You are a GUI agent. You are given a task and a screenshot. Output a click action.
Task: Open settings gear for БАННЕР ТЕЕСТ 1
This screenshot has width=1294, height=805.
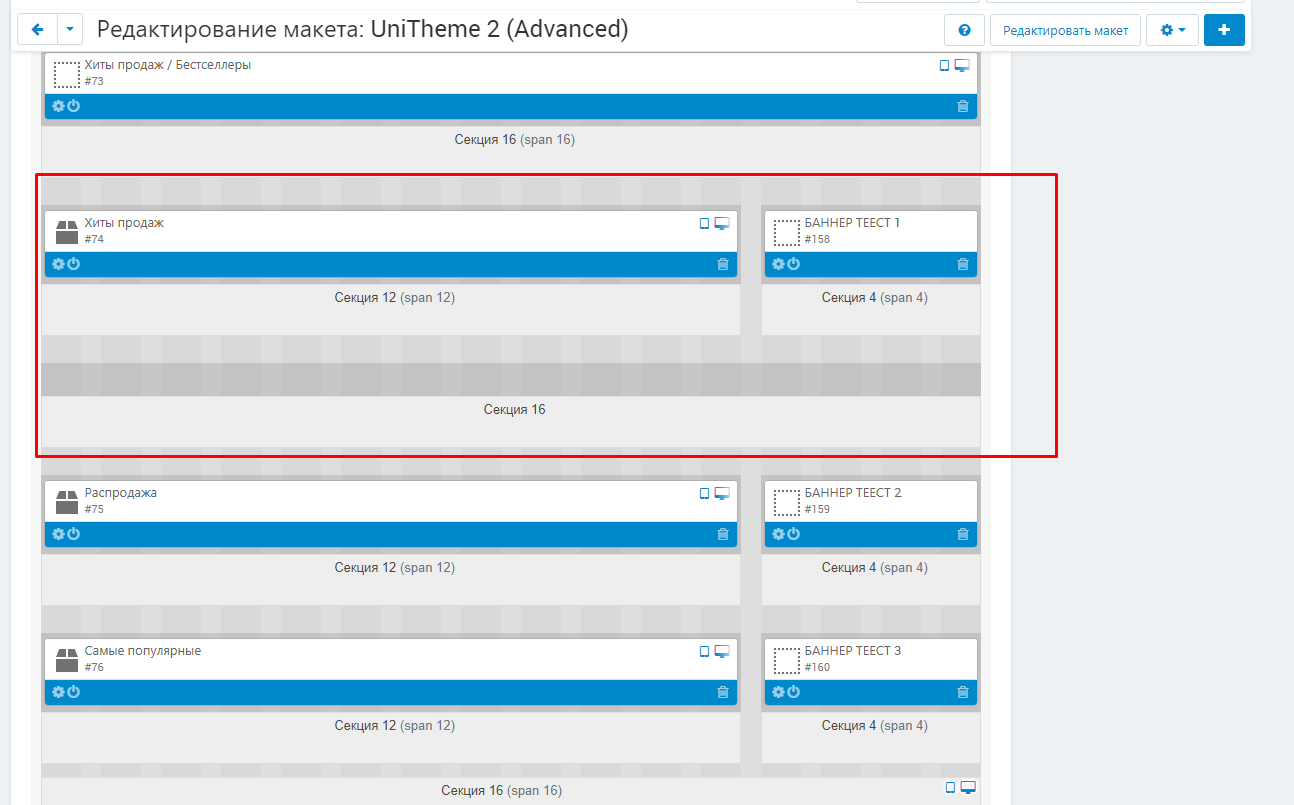(778, 264)
